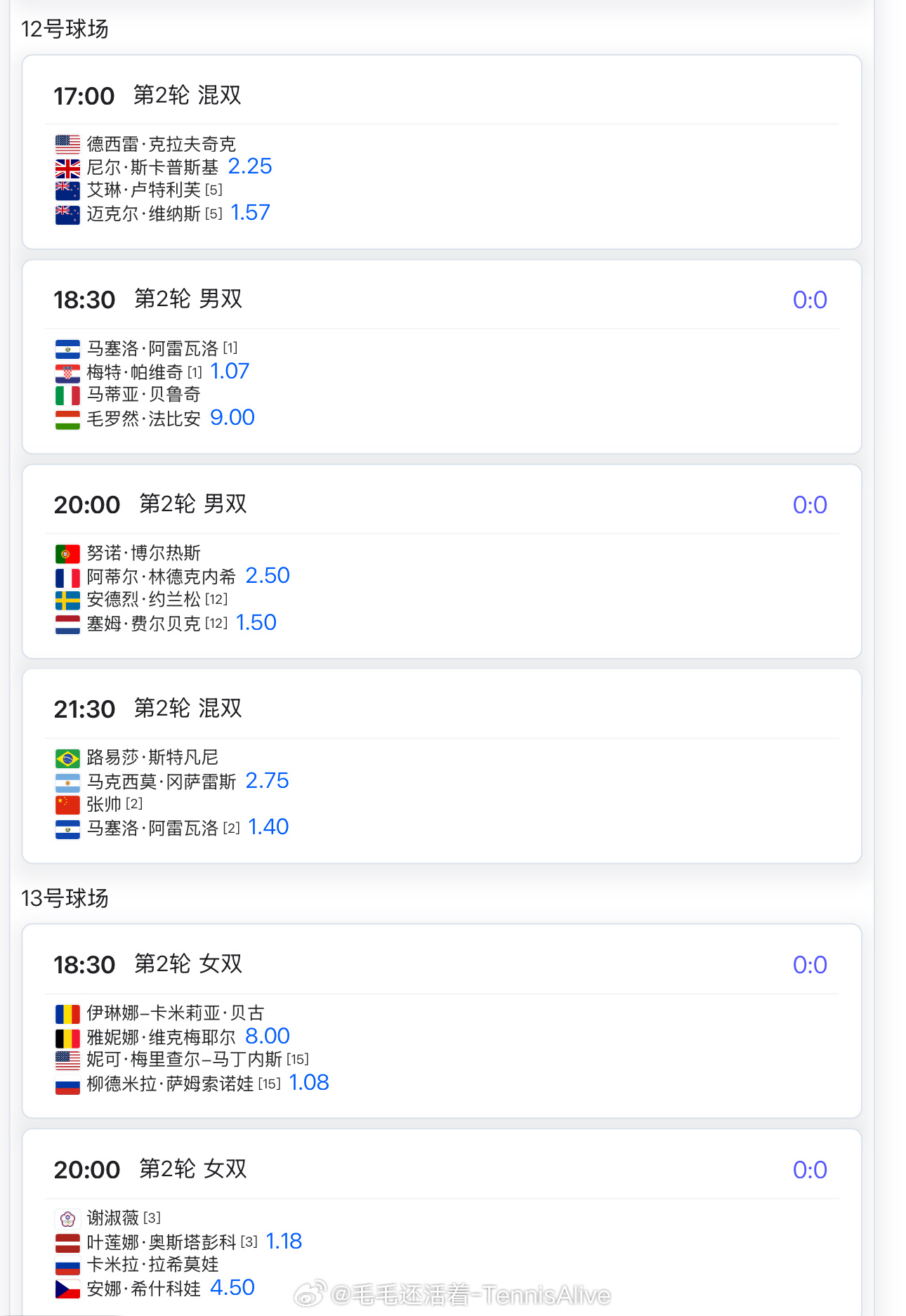Select odds 1.07 for 梅特·帕维奇 pair
This screenshot has height=1316, width=906.
230,371
